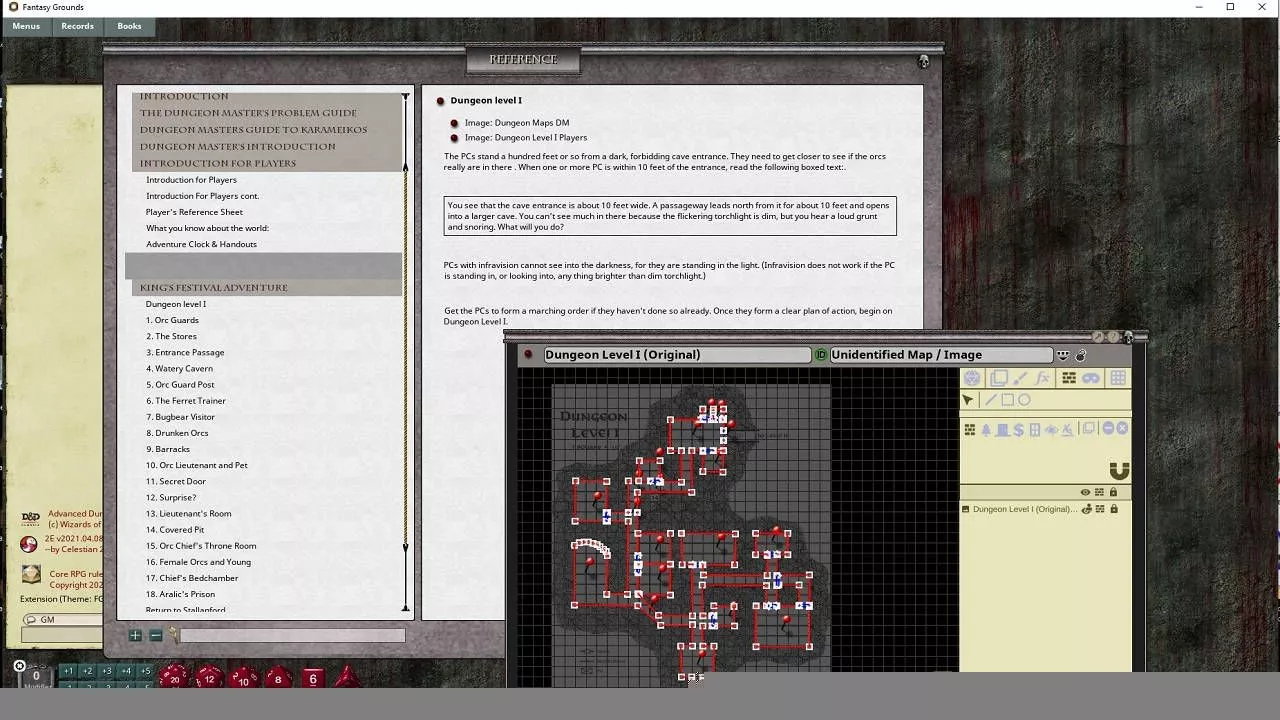Select the dollar sign occluder type
This screenshot has width=1280, height=720.
coord(1018,429)
